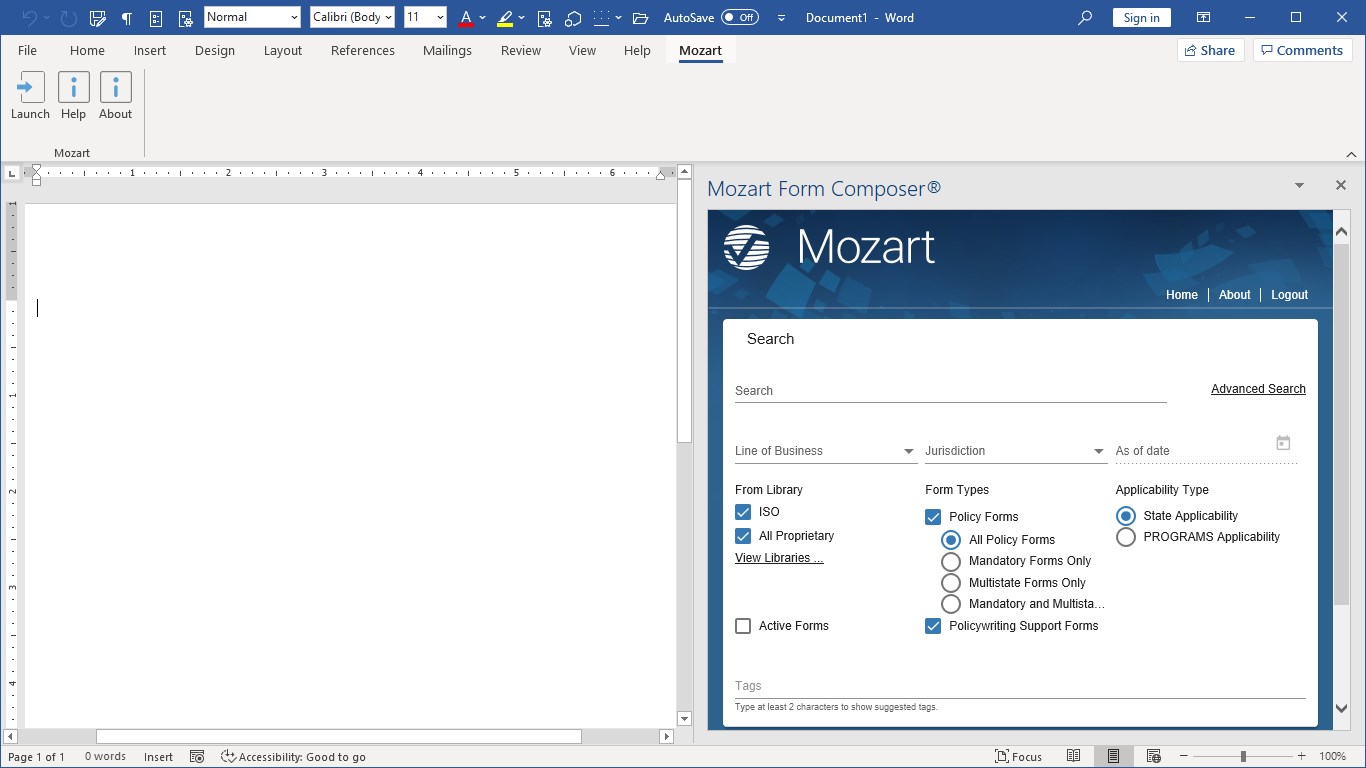This screenshot has width=1366, height=768.
Task: Click inside the Mozart Search field
Action: [951, 391]
